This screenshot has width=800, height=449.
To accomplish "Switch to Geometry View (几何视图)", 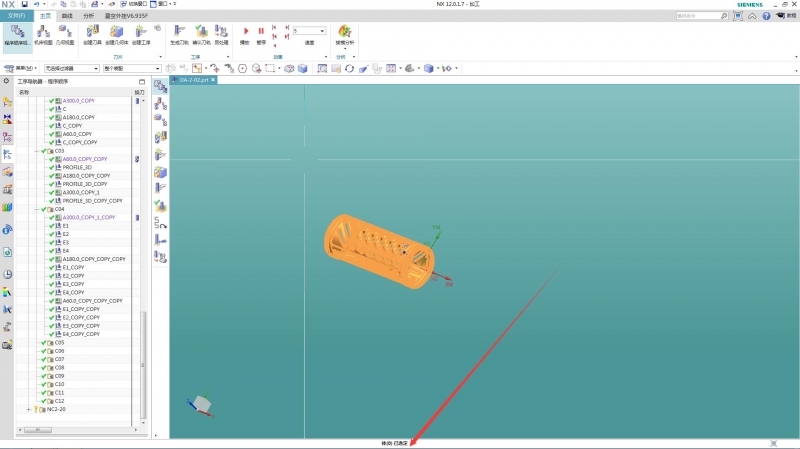I will pos(65,36).
